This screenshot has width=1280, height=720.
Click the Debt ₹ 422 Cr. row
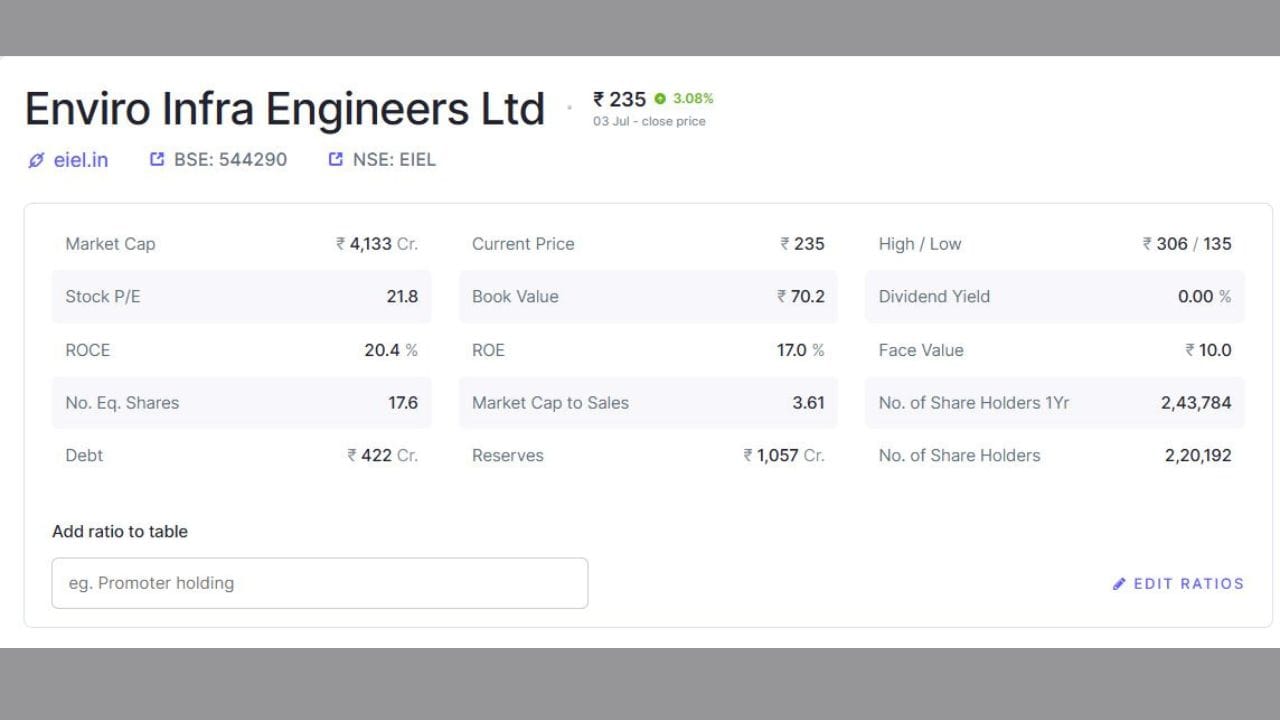tap(242, 455)
